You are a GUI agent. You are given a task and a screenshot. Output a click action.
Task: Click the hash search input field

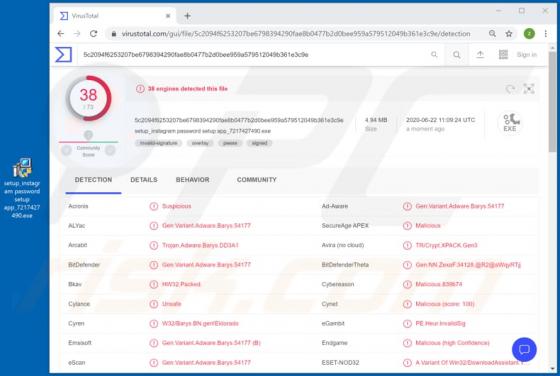click(x=255, y=55)
